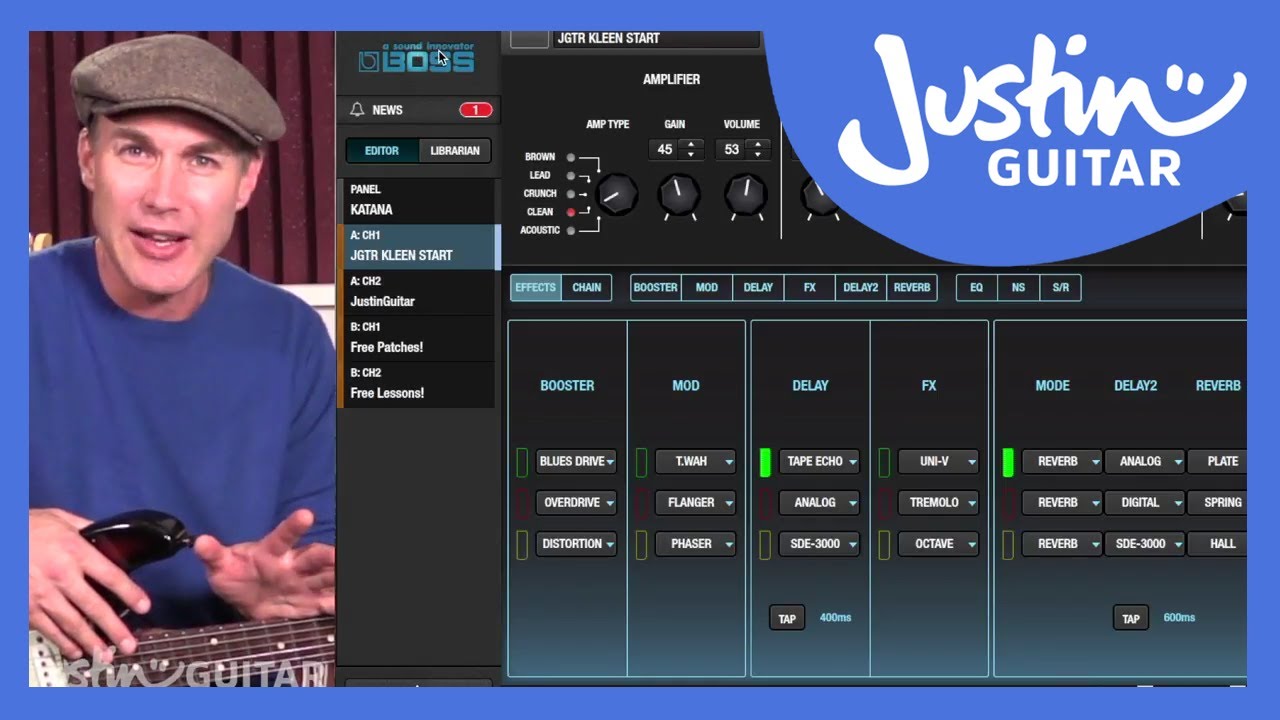Open the PLATE reverb dropdown

click(1218, 462)
